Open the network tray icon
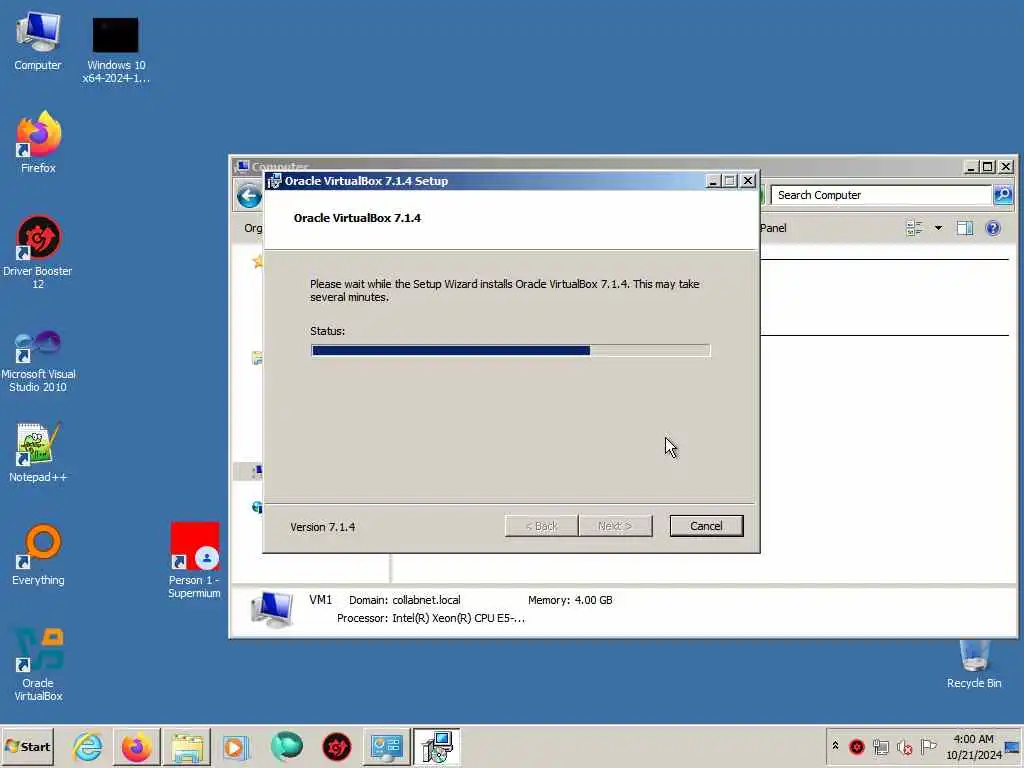 pyautogui.click(x=880, y=746)
